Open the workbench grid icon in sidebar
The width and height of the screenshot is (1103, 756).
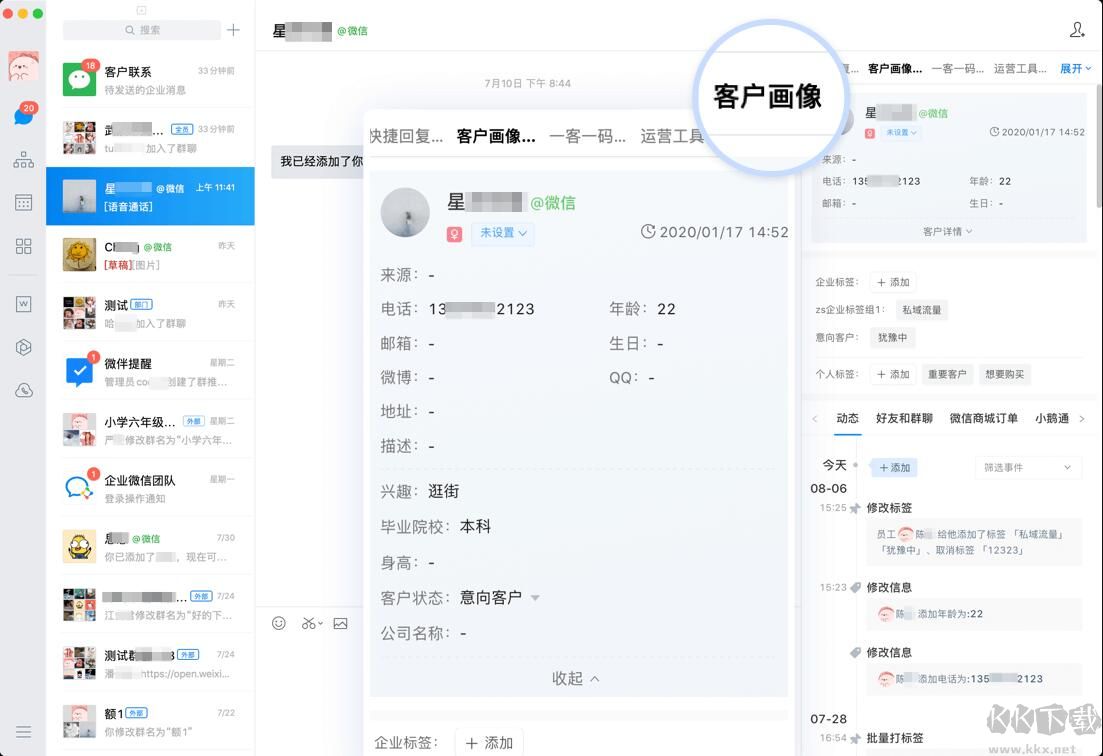22,246
